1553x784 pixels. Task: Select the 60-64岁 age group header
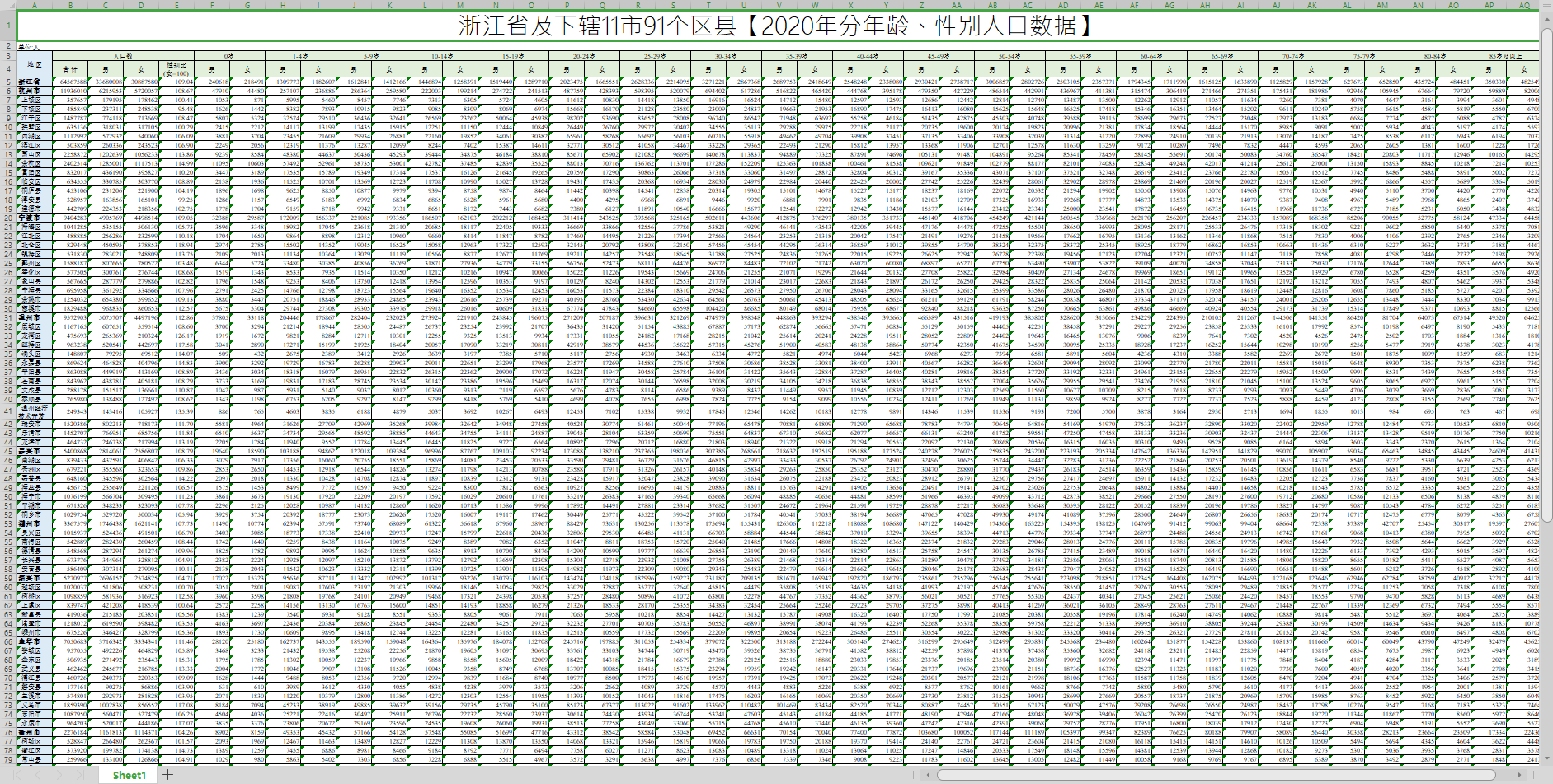(1151, 56)
